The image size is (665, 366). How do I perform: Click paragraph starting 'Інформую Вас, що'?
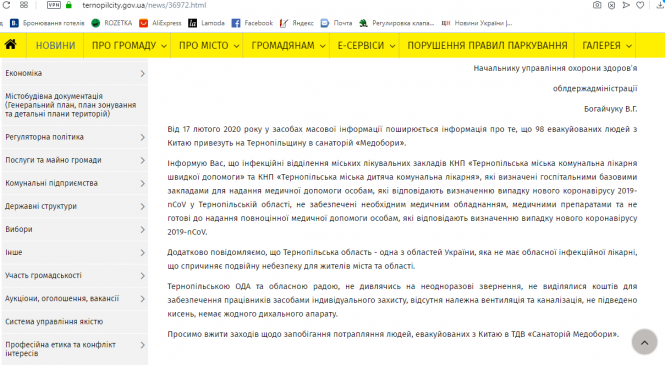(402, 198)
